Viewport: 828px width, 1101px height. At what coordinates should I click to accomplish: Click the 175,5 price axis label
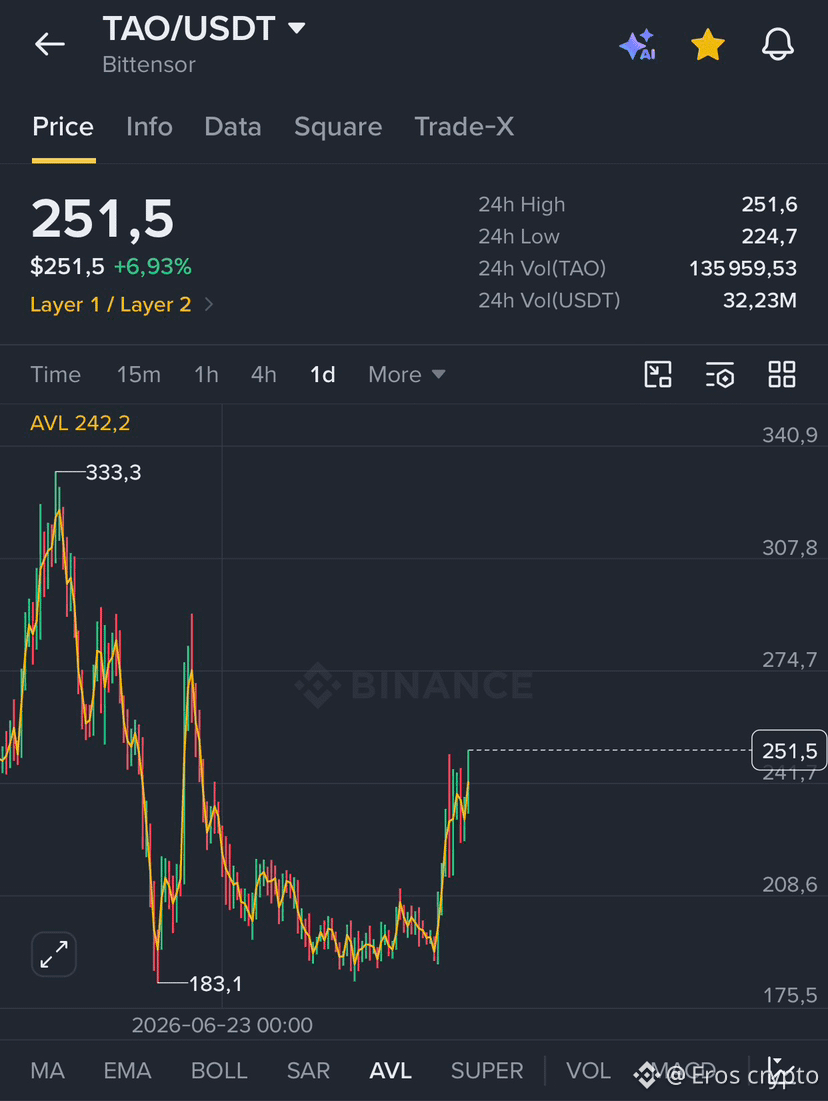(790, 996)
